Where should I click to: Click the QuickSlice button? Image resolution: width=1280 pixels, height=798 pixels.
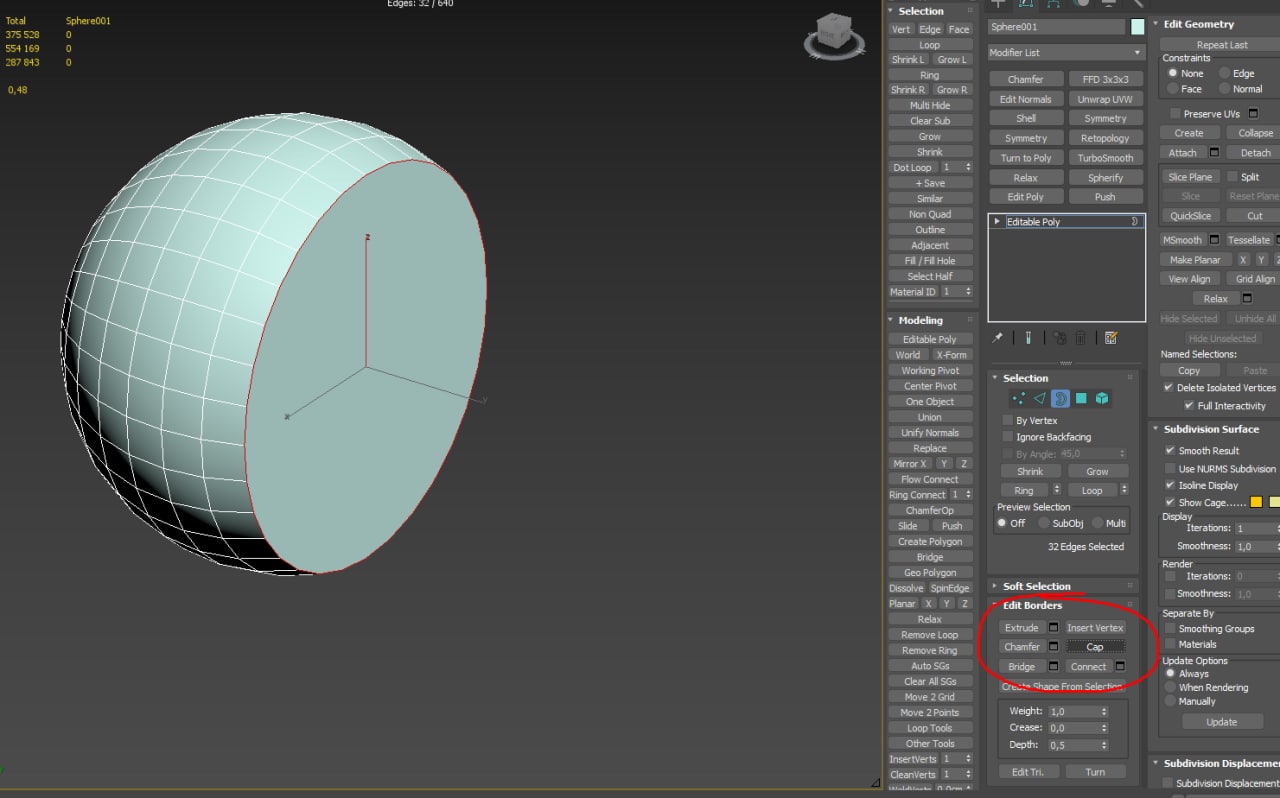click(x=1190, y=216)
